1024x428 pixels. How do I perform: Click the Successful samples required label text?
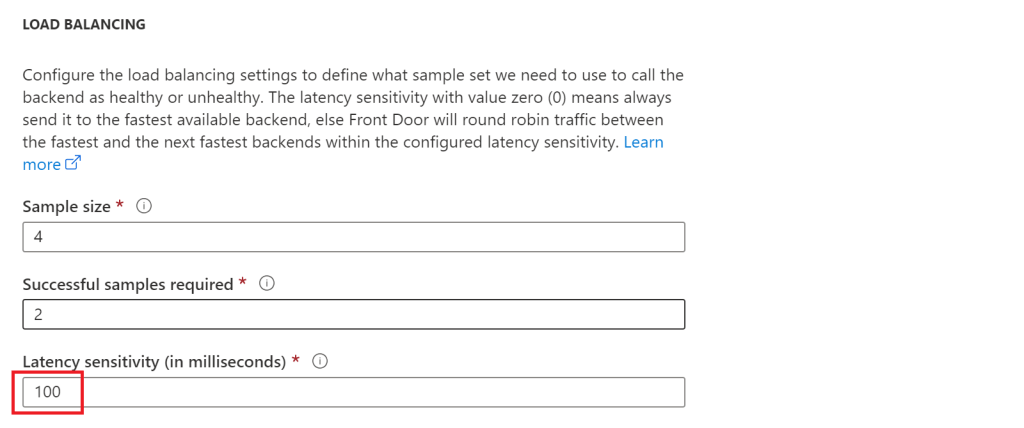[x=127, y=284]
